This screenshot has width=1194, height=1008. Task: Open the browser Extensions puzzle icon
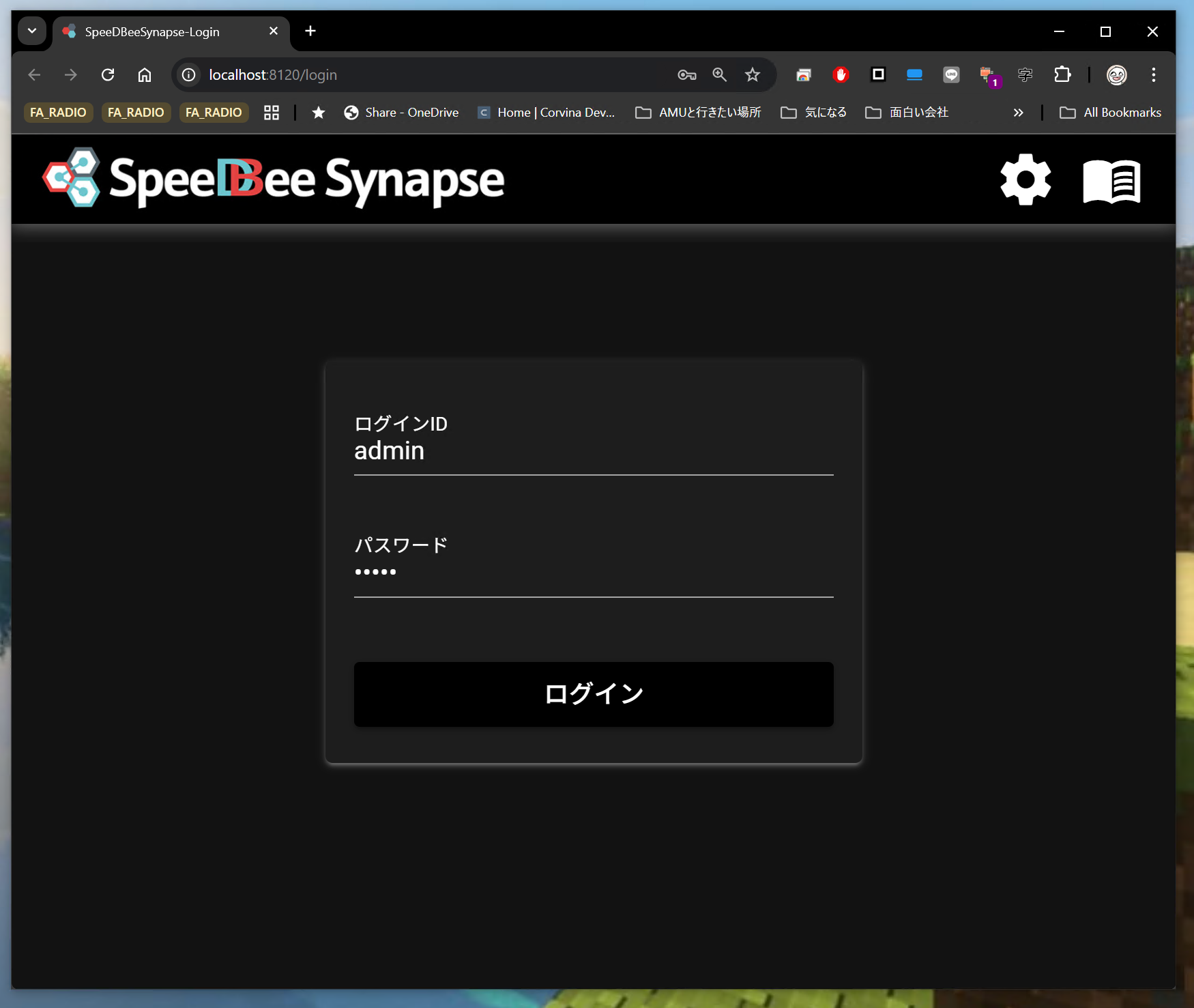point(1062,75)
